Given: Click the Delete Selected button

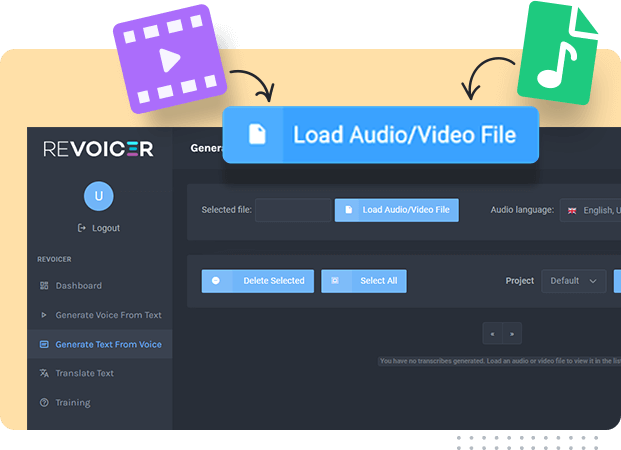Looking at the screenshot, I should pos(259,281).
